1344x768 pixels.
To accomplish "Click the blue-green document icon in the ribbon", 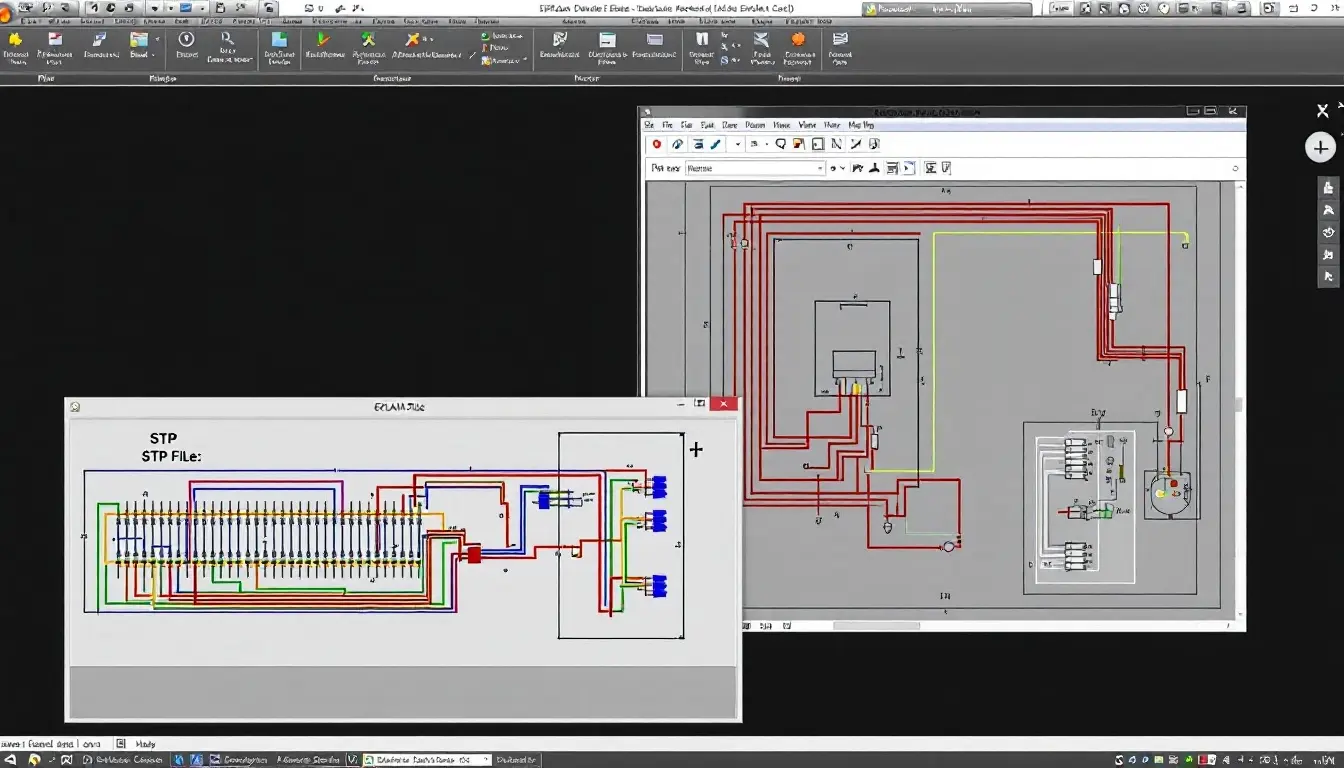I will tap(280, 40).
